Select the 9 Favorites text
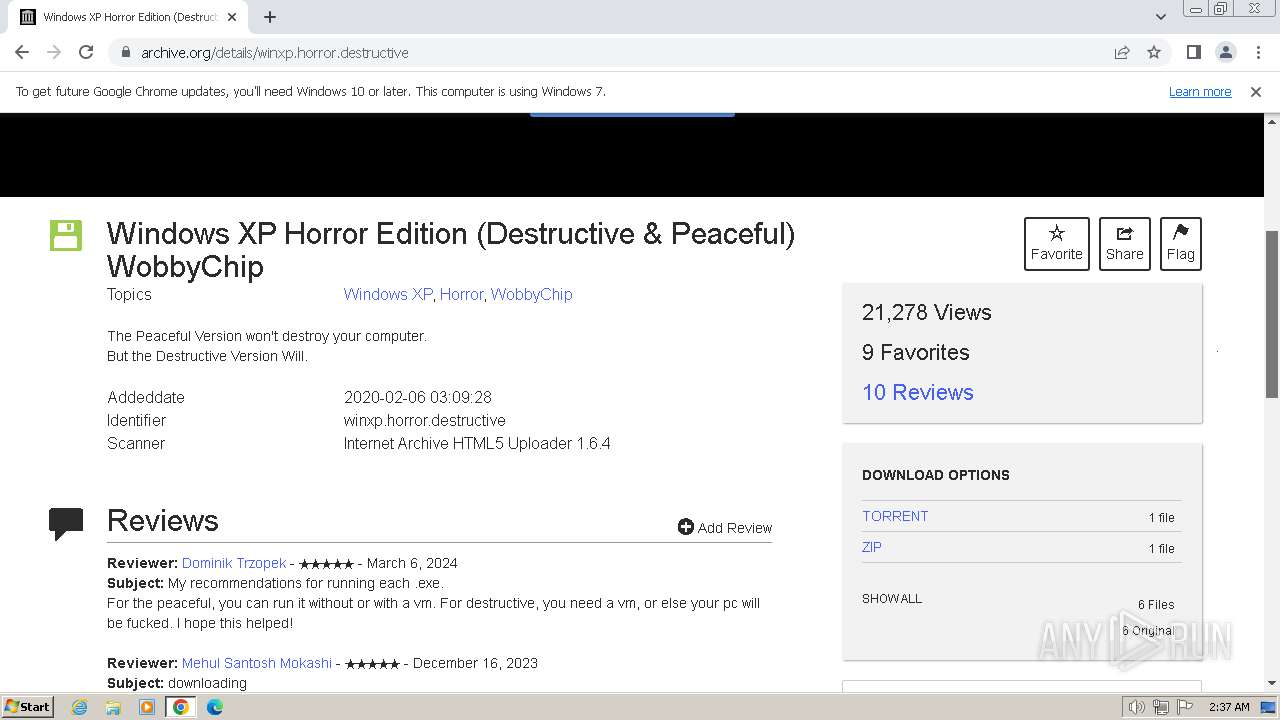Screen dimensions: 1280x720 [x=916, y=352]
